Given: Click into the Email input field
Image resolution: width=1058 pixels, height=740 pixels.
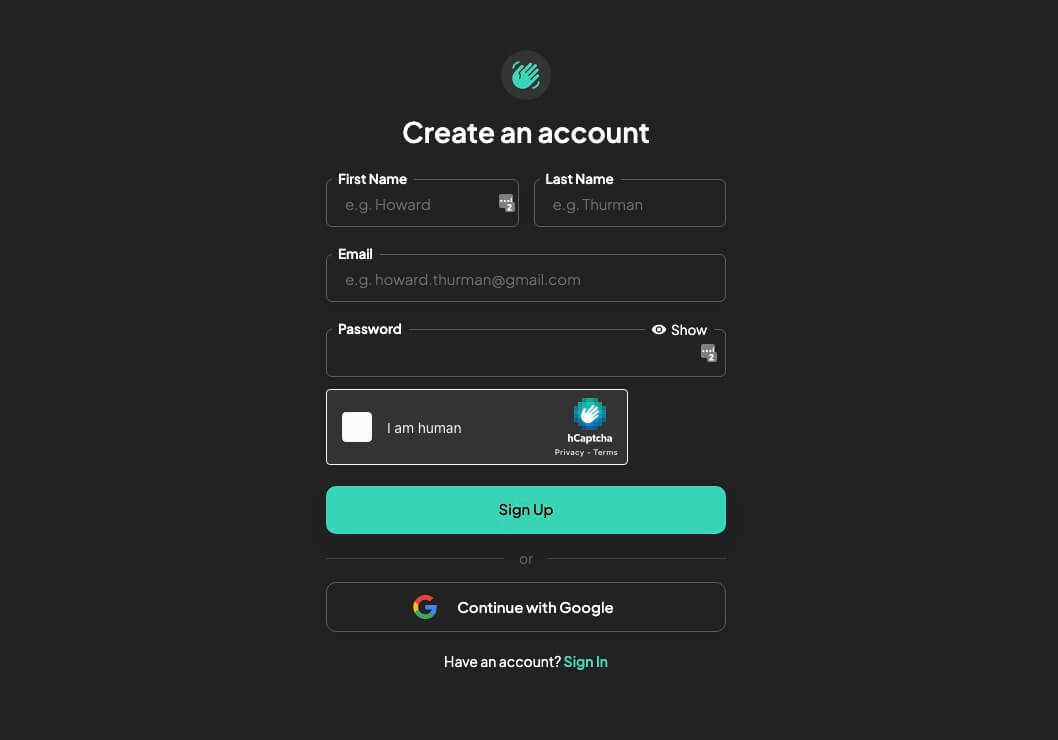Looking at the screenshot, I should tap(526, 278).
